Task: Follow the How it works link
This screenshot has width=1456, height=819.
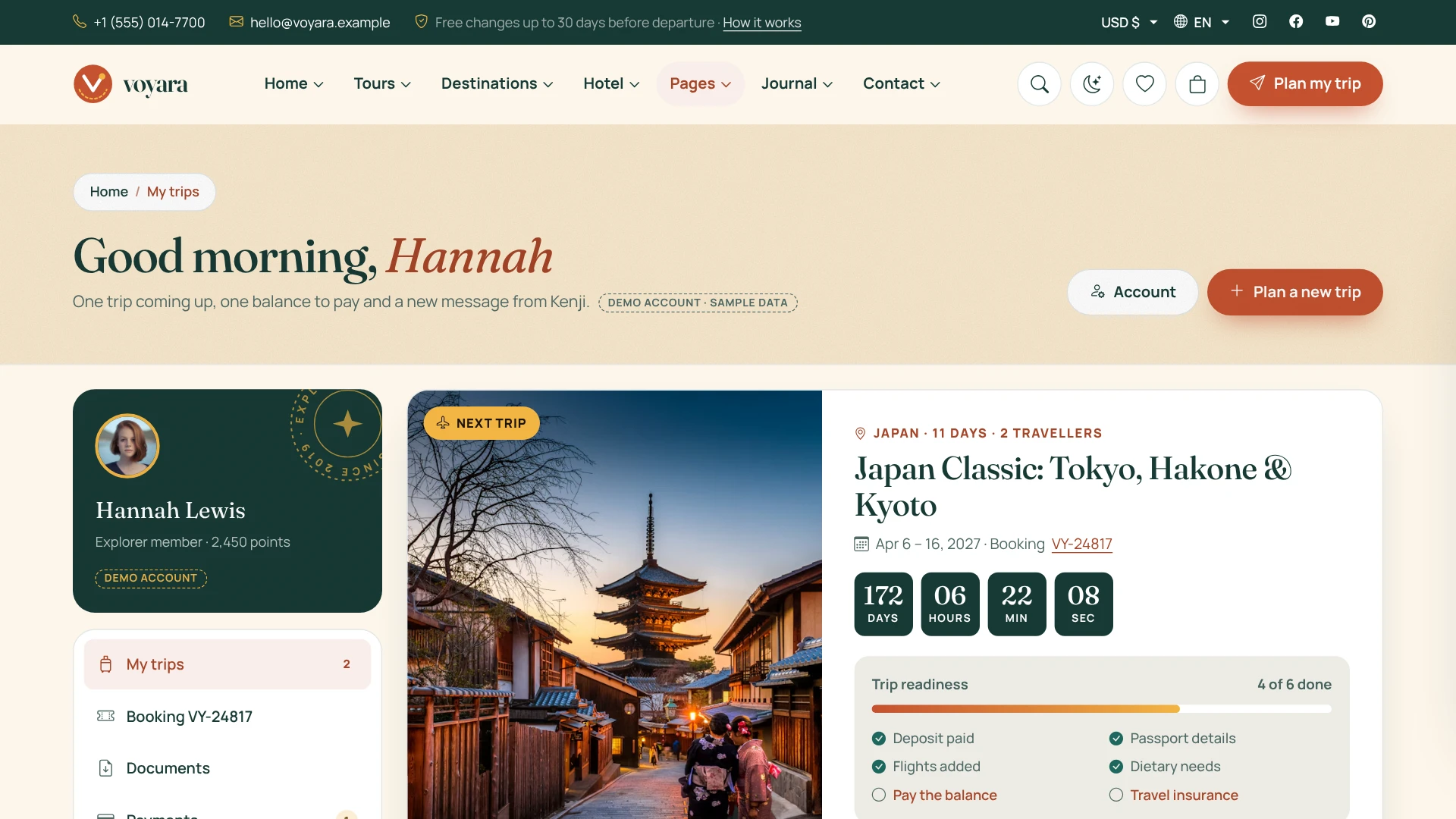Action: coord(761,23)
